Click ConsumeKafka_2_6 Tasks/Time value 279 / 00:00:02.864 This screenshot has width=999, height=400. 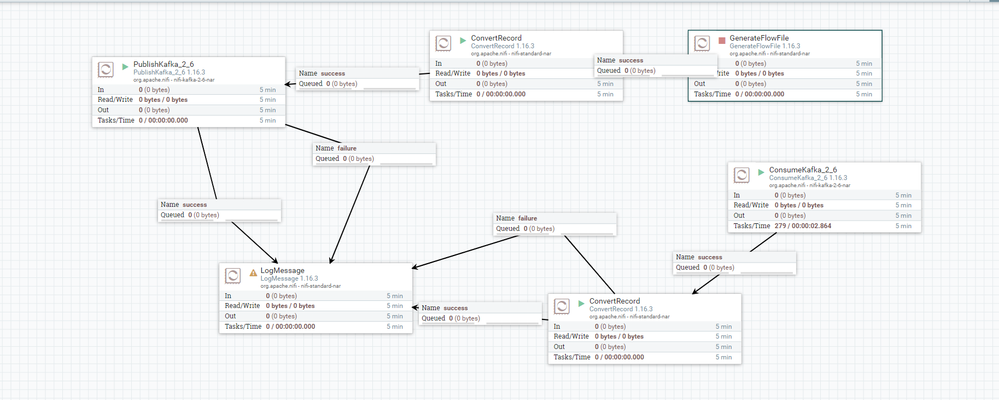point(803,225)
